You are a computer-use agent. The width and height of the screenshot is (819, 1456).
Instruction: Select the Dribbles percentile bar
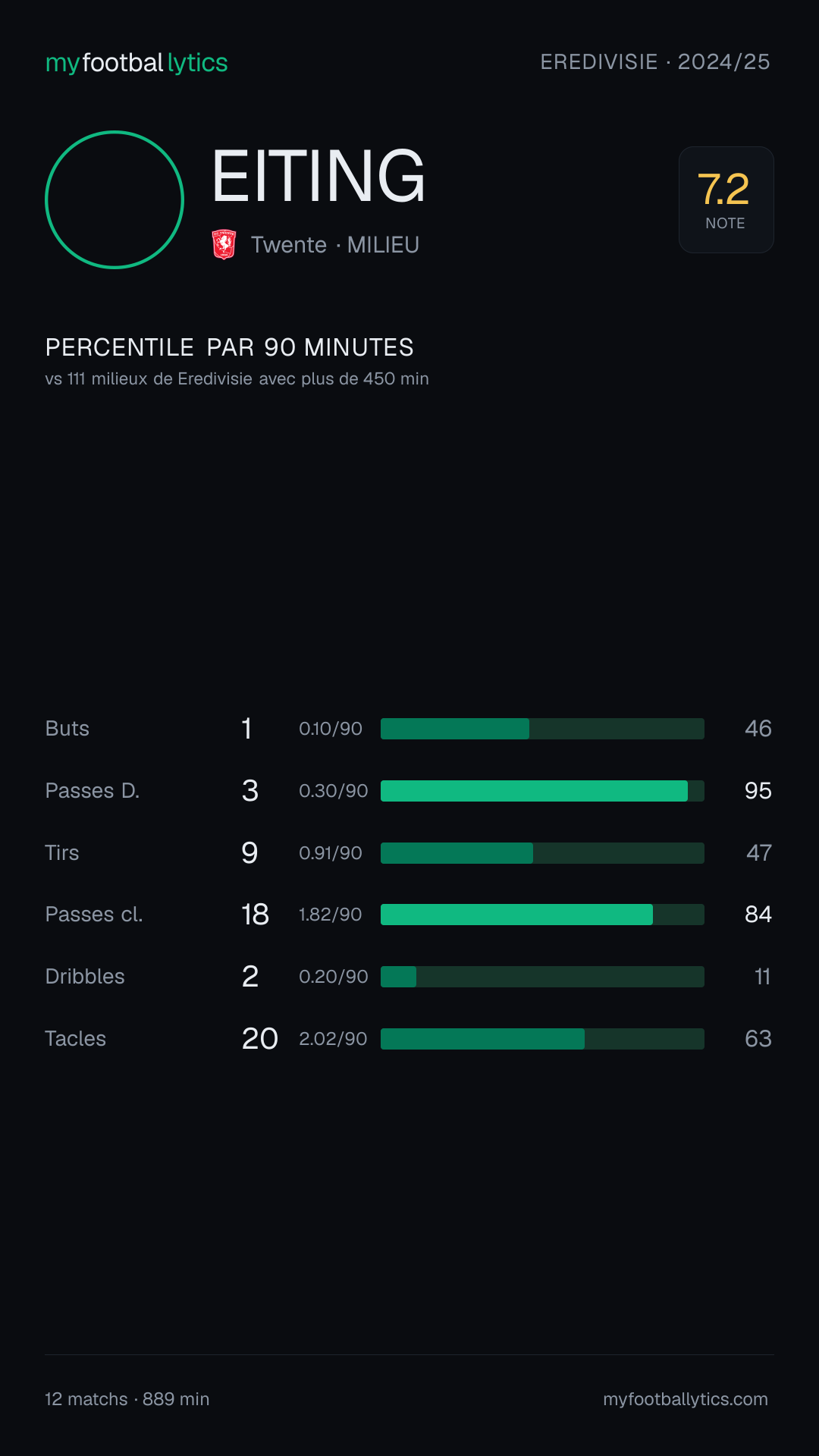click(x=542, y=977)
